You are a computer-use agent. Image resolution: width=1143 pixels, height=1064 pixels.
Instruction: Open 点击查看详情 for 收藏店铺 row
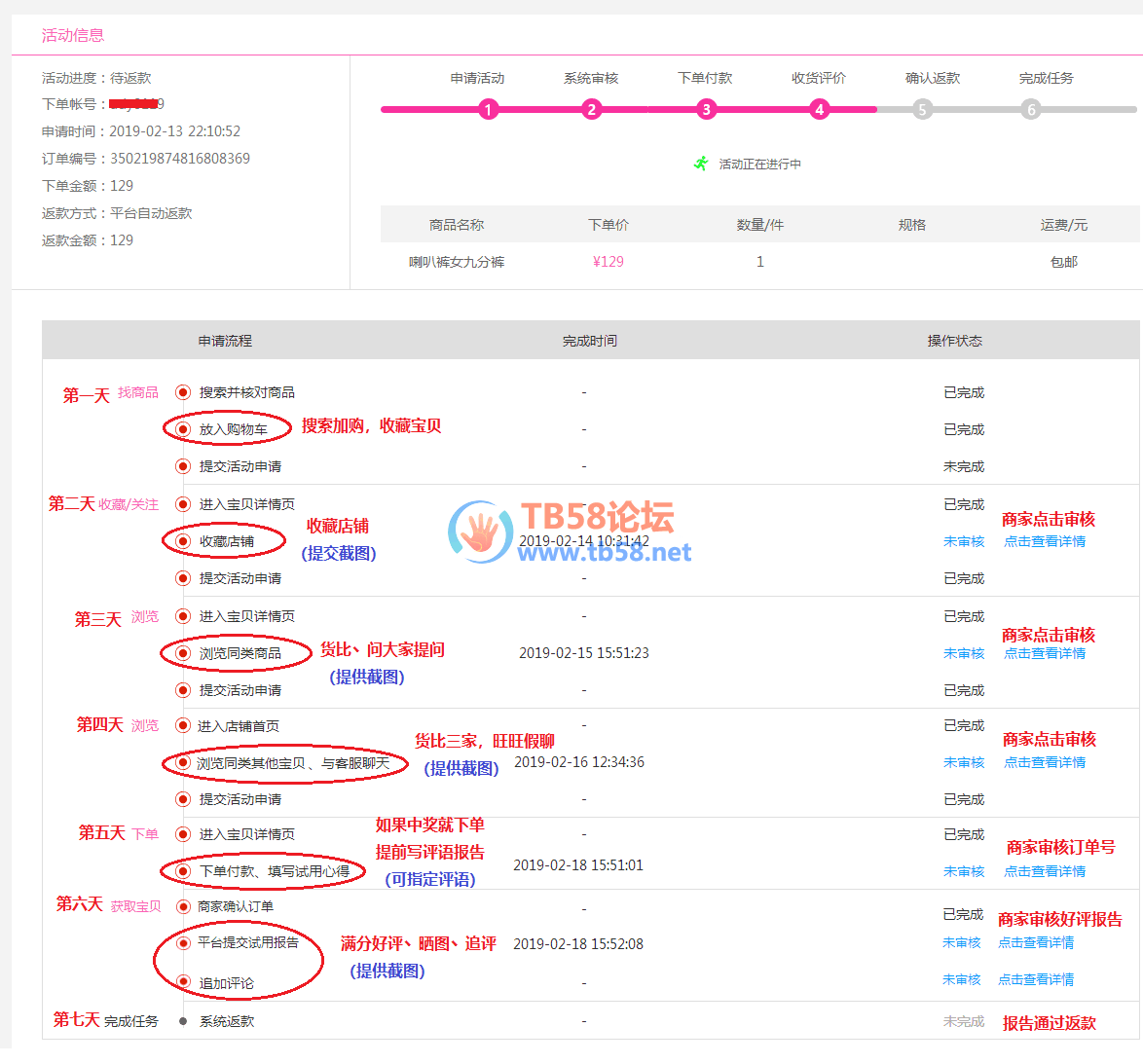(x=1045, y=541)
